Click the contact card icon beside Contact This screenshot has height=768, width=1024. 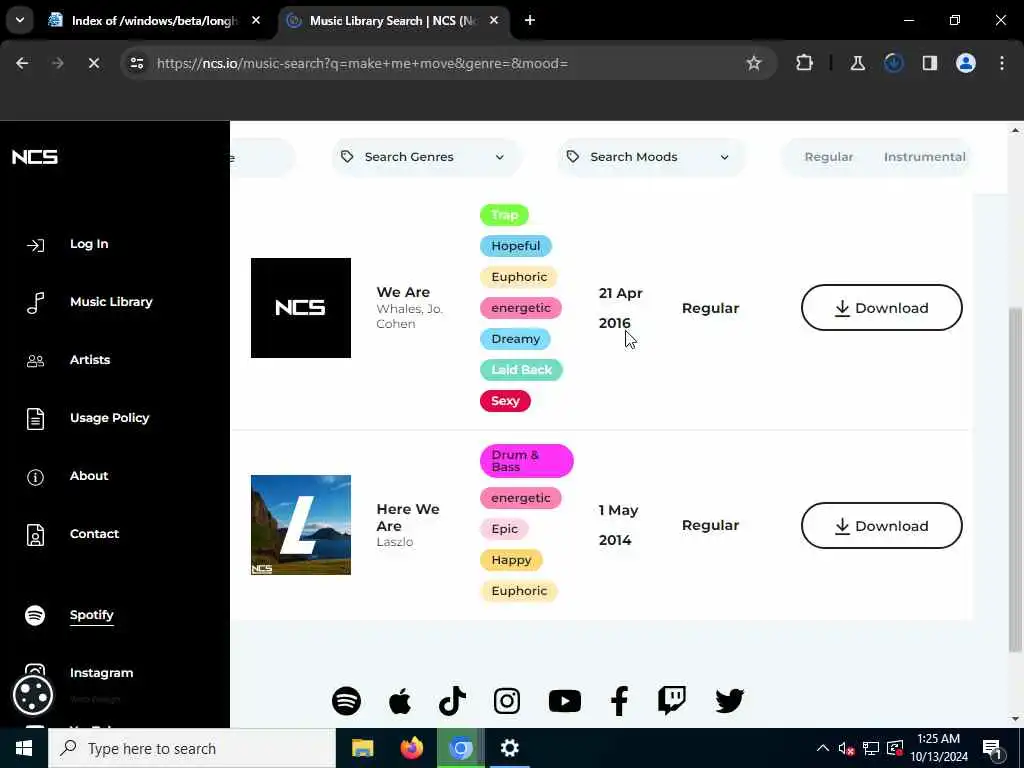[x=35, y=535]
